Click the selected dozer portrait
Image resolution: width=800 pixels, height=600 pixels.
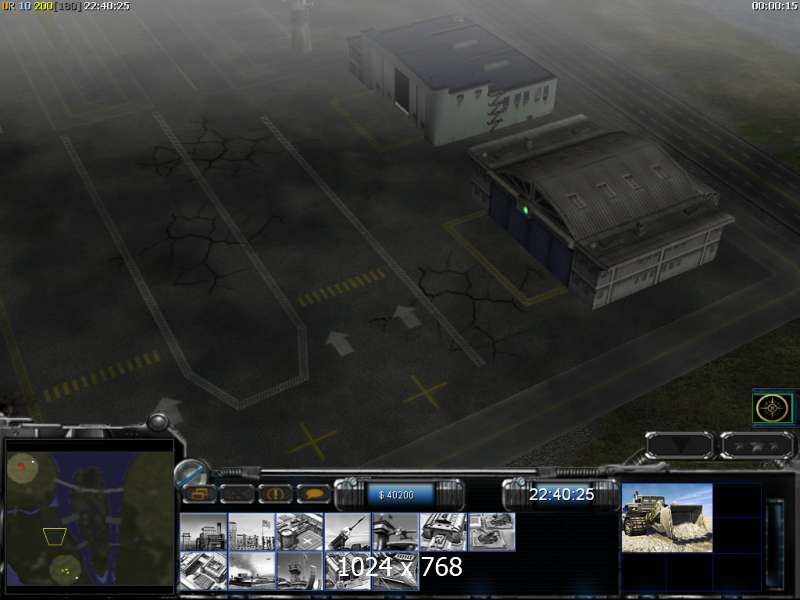coord(667,517)
